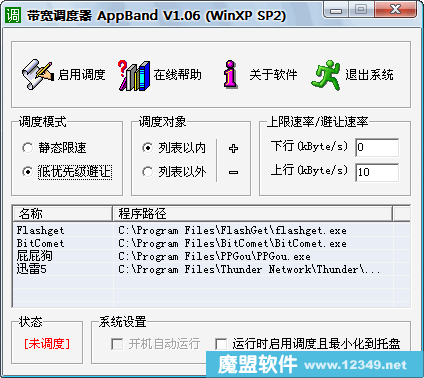424x378 pixels.
Task: Enable 运行时启用调度且最小化到托盘 checkbox
Action: click(221, 344)
